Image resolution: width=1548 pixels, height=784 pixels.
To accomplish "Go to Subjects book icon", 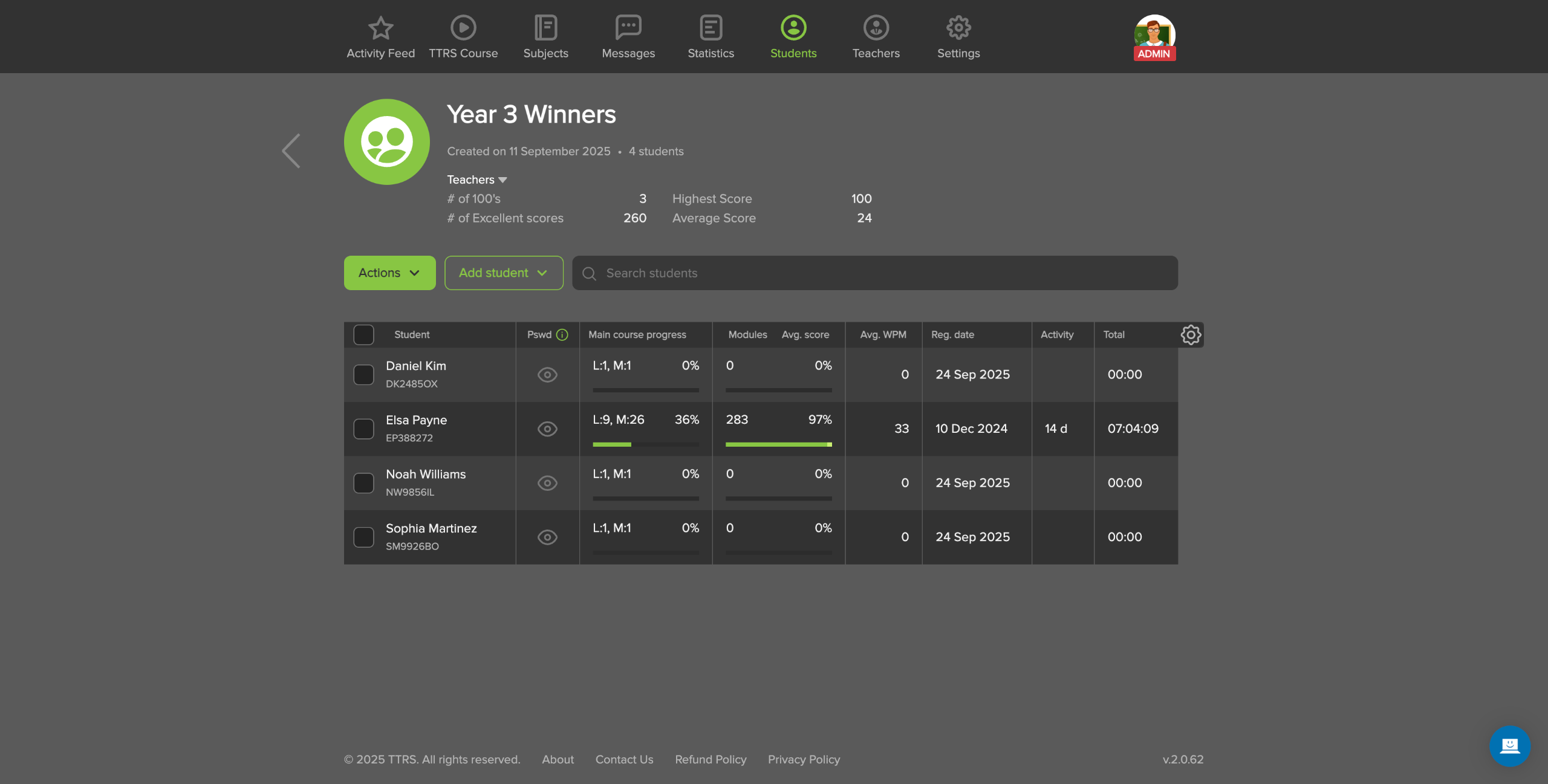I will (x=545, y=28).
